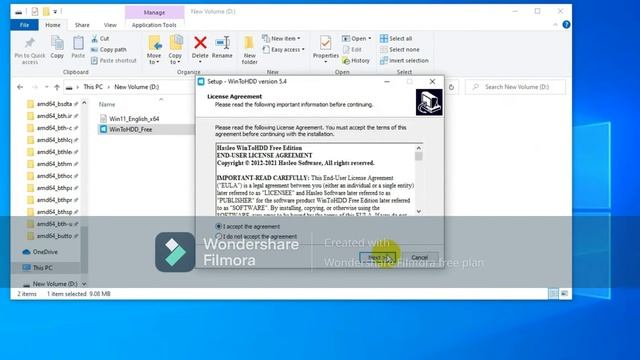The width and height of the screenshot is (640, 360).
Task: Select the Win11_English_x64 file
Action: [x=134, y=119]
